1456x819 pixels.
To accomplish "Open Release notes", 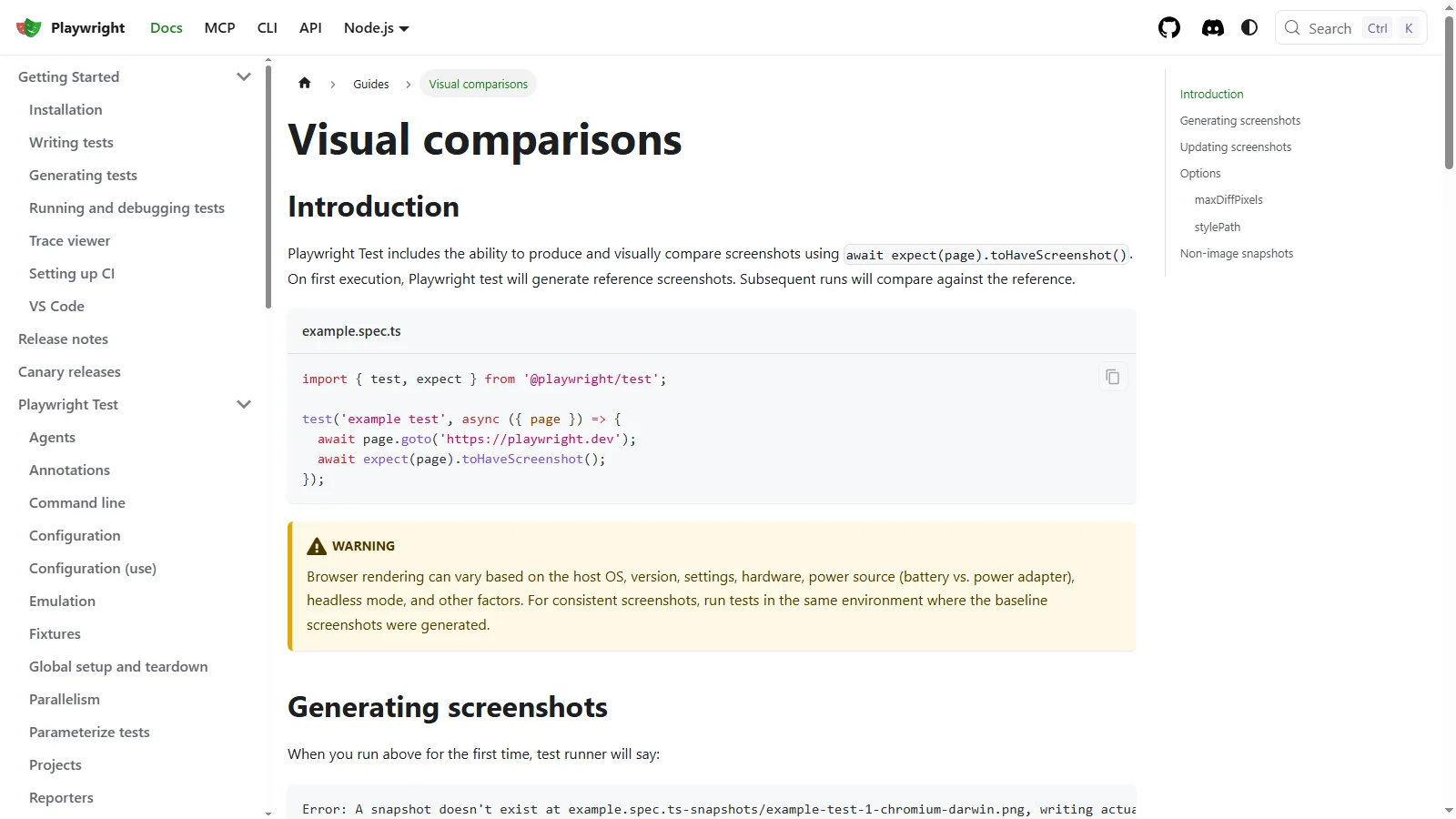I will point(63,339).
